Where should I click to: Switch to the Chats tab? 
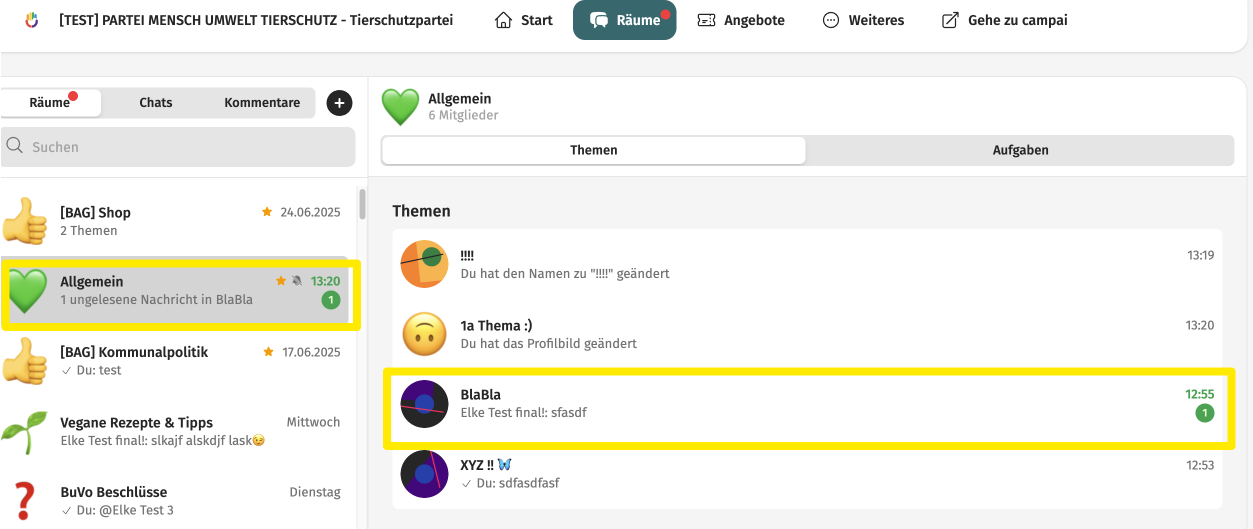coord(156,102)
